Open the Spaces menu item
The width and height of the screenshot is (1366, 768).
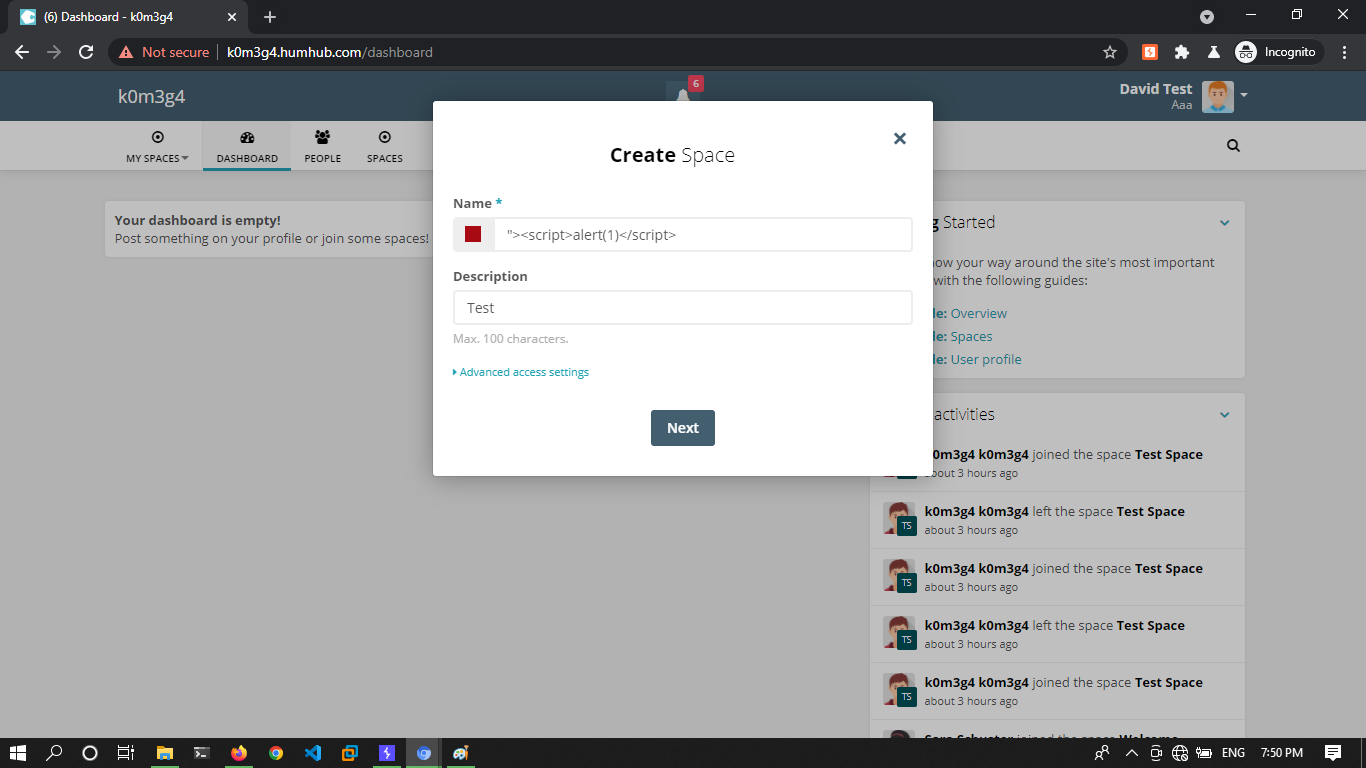tap(384, 146)
